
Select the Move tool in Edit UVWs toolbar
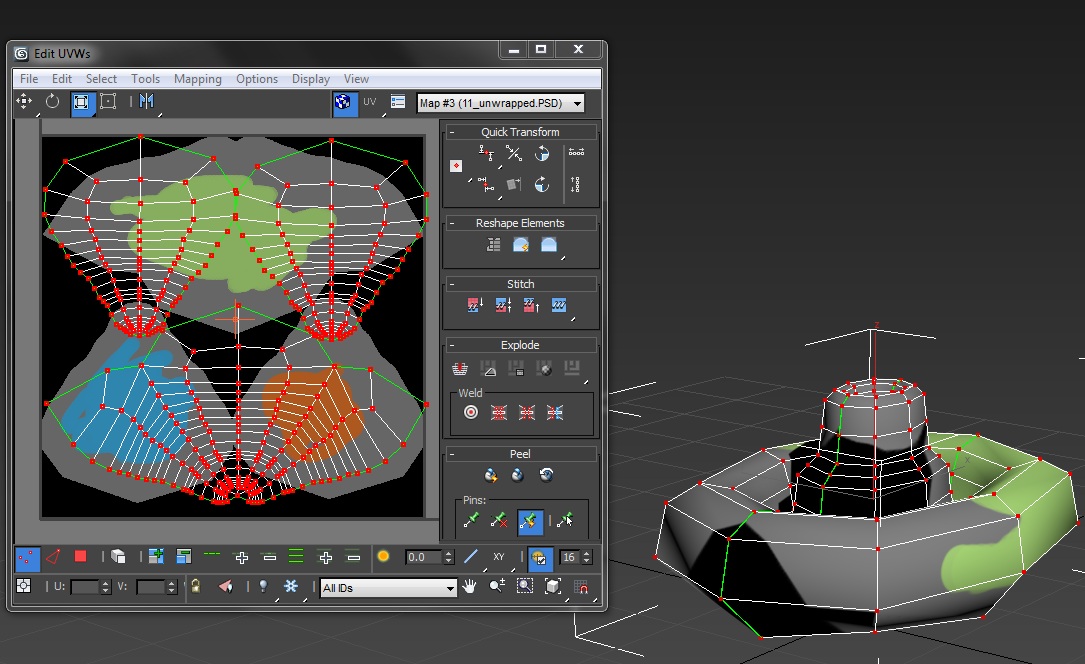pos(24,102)
